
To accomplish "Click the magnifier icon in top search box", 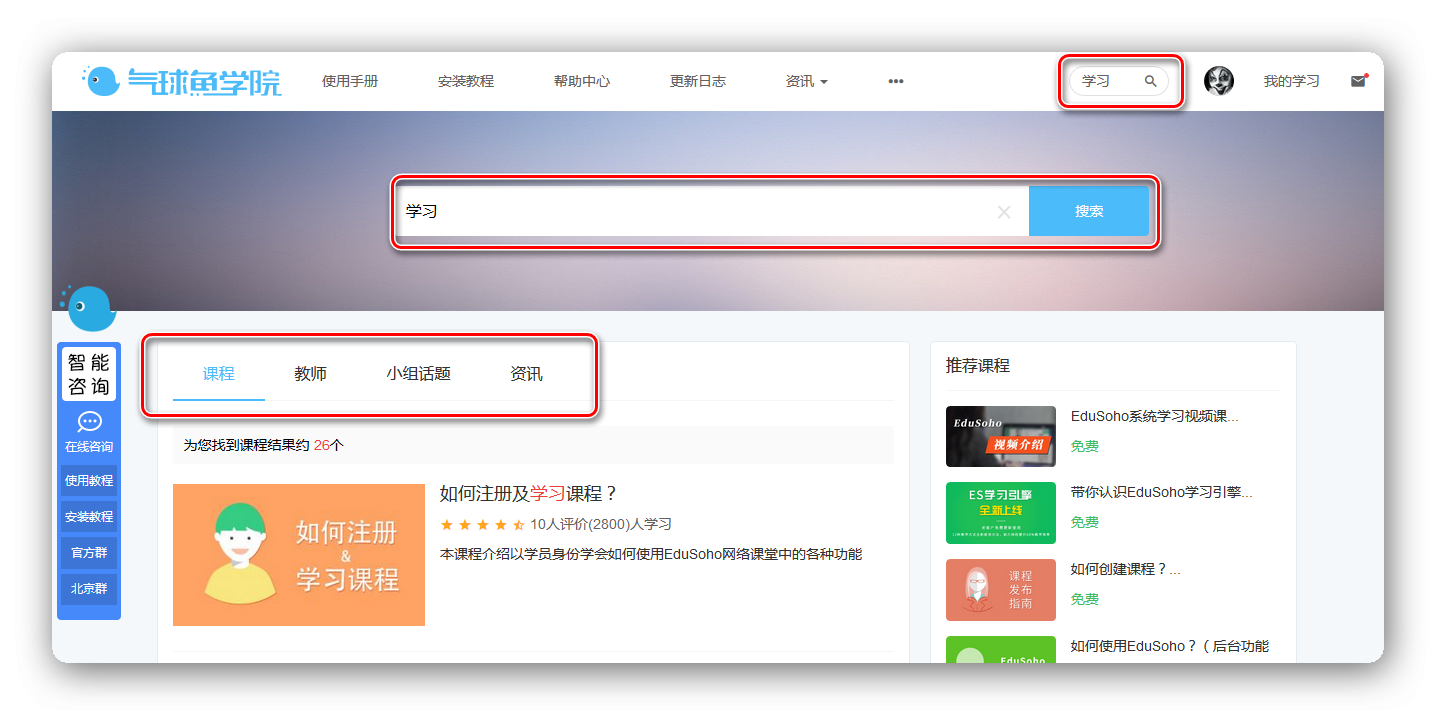I will 1150,82.
